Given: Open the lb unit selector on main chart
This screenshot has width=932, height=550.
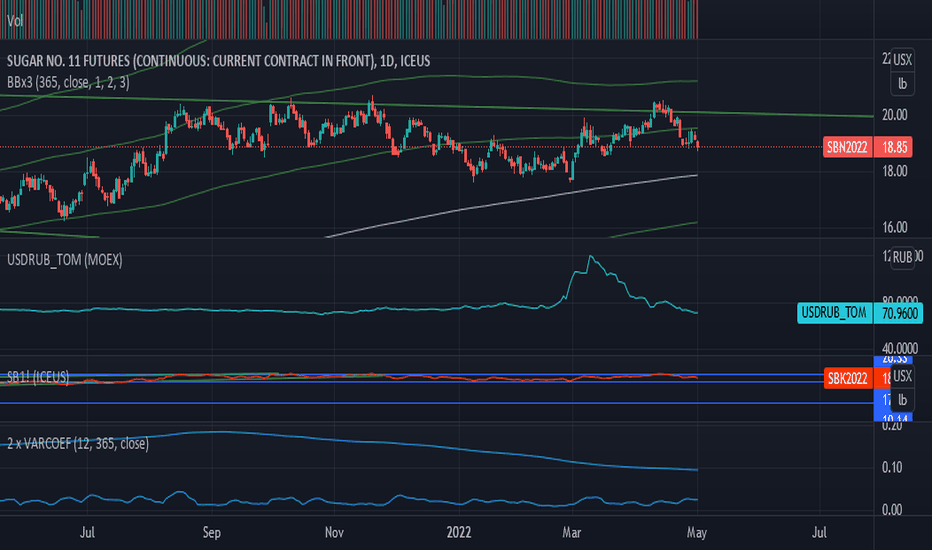Looking at the screenshot, I should click(902, 84).
